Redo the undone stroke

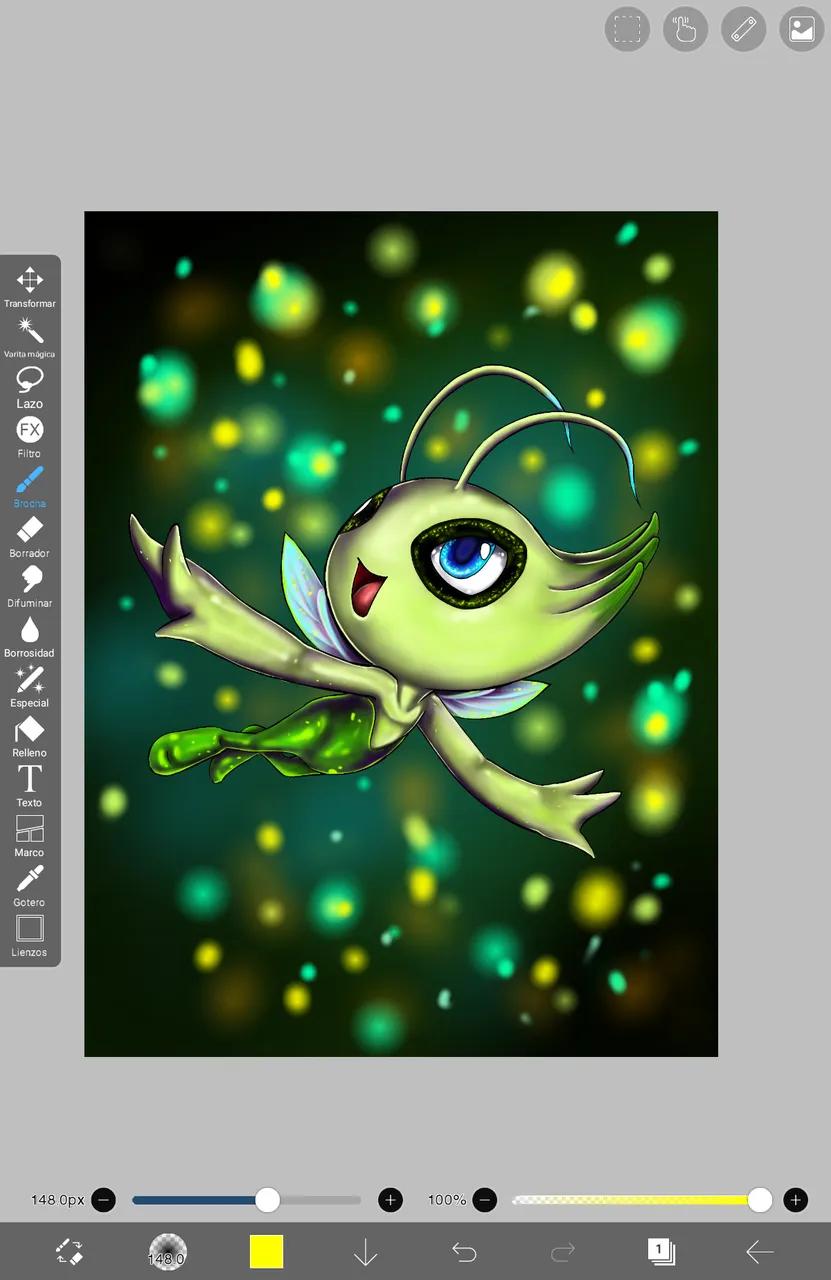pos(563,1252)
